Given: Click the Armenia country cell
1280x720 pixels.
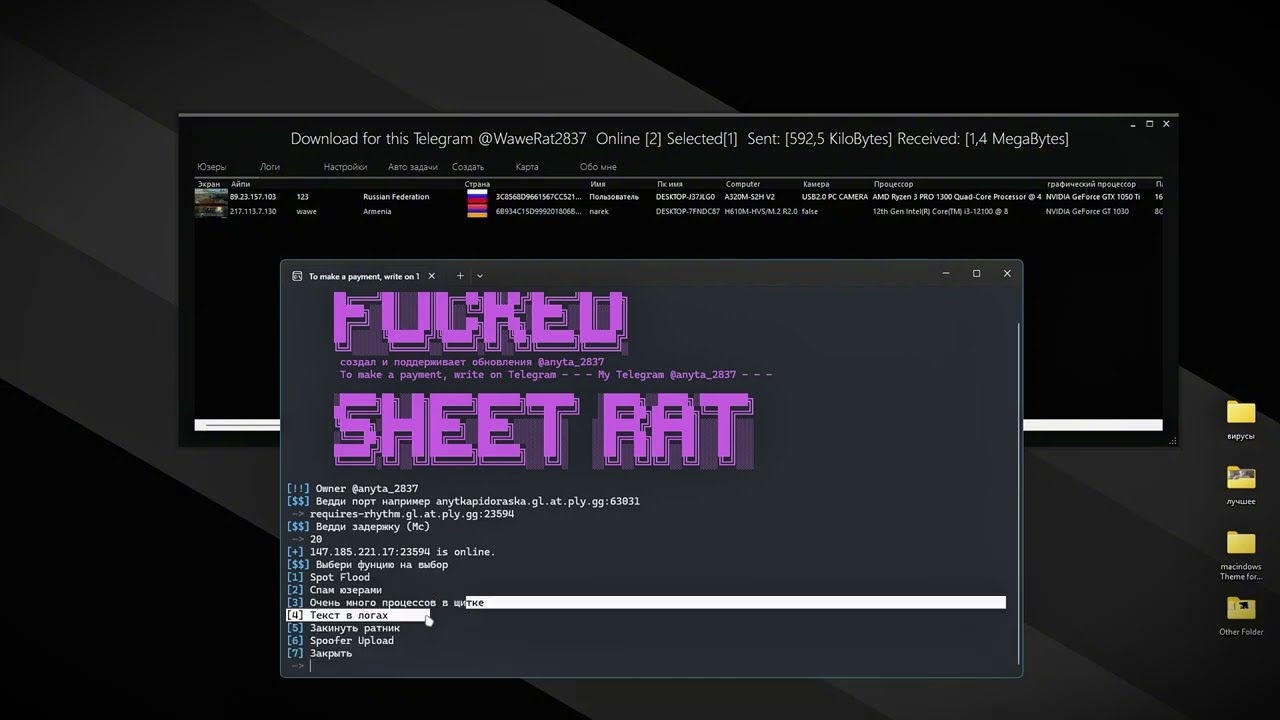Looking at the screenshot, I should tap(377, 211).
